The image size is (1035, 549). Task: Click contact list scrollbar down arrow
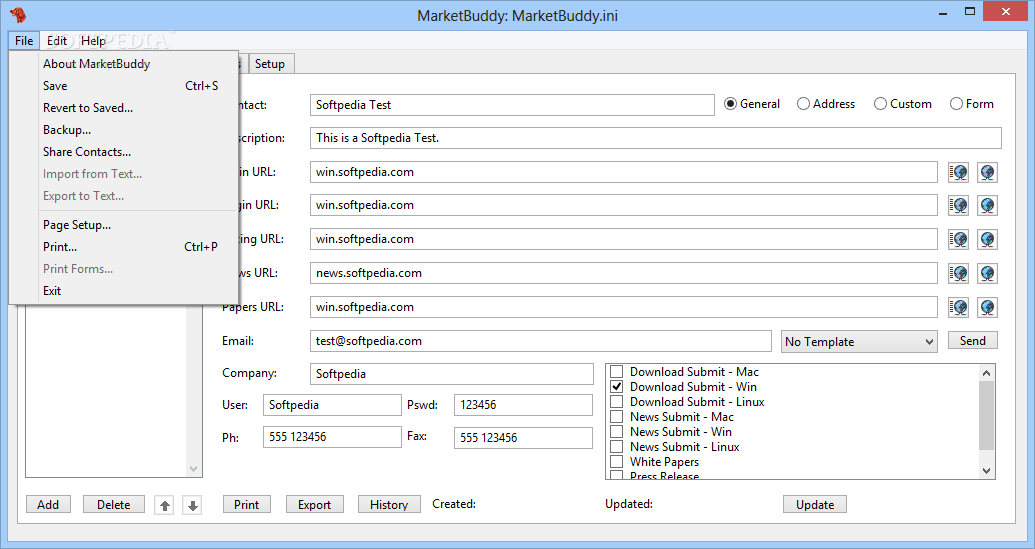[193, 469]
